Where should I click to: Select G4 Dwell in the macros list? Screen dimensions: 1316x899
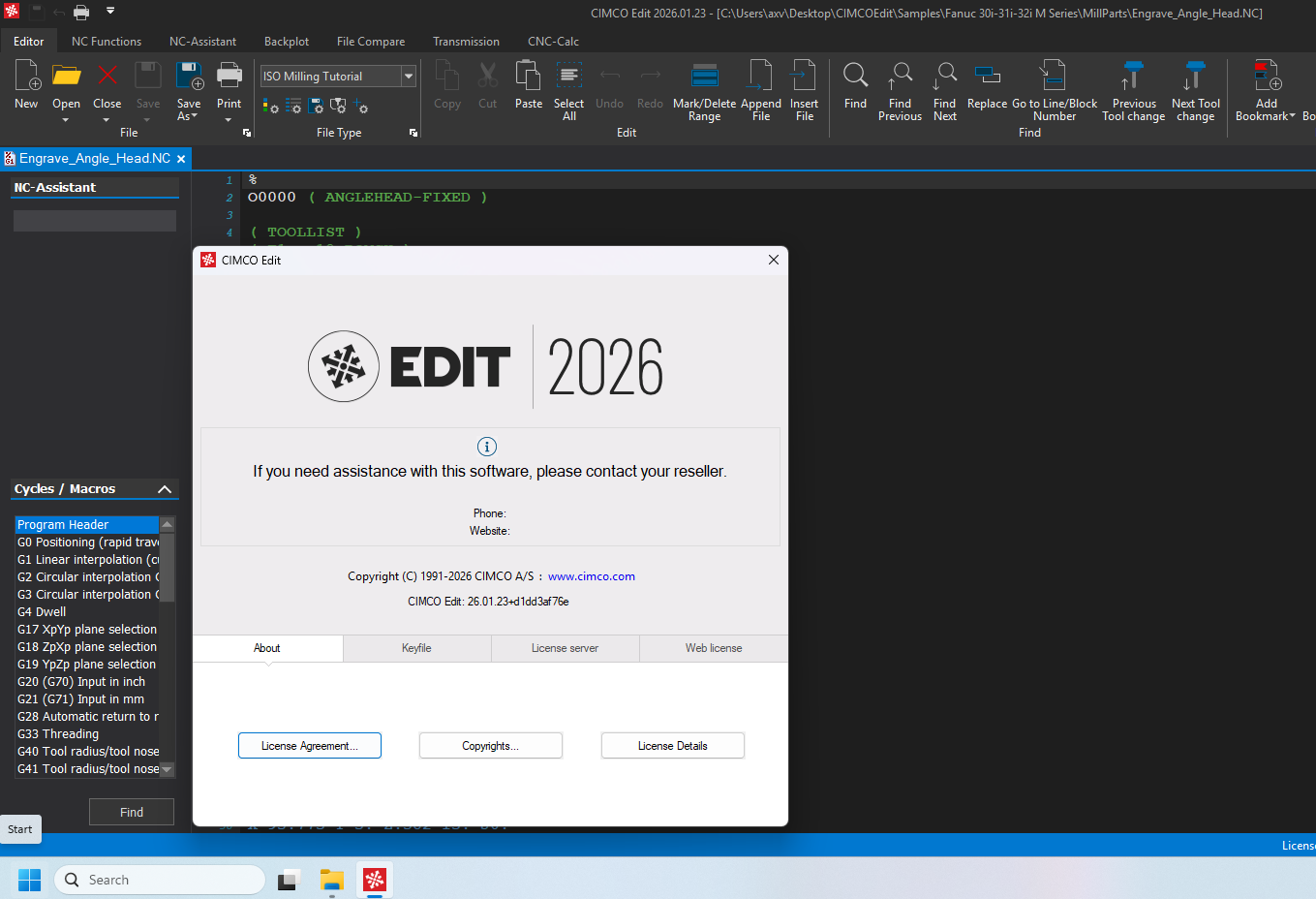(x=87, y=612)
